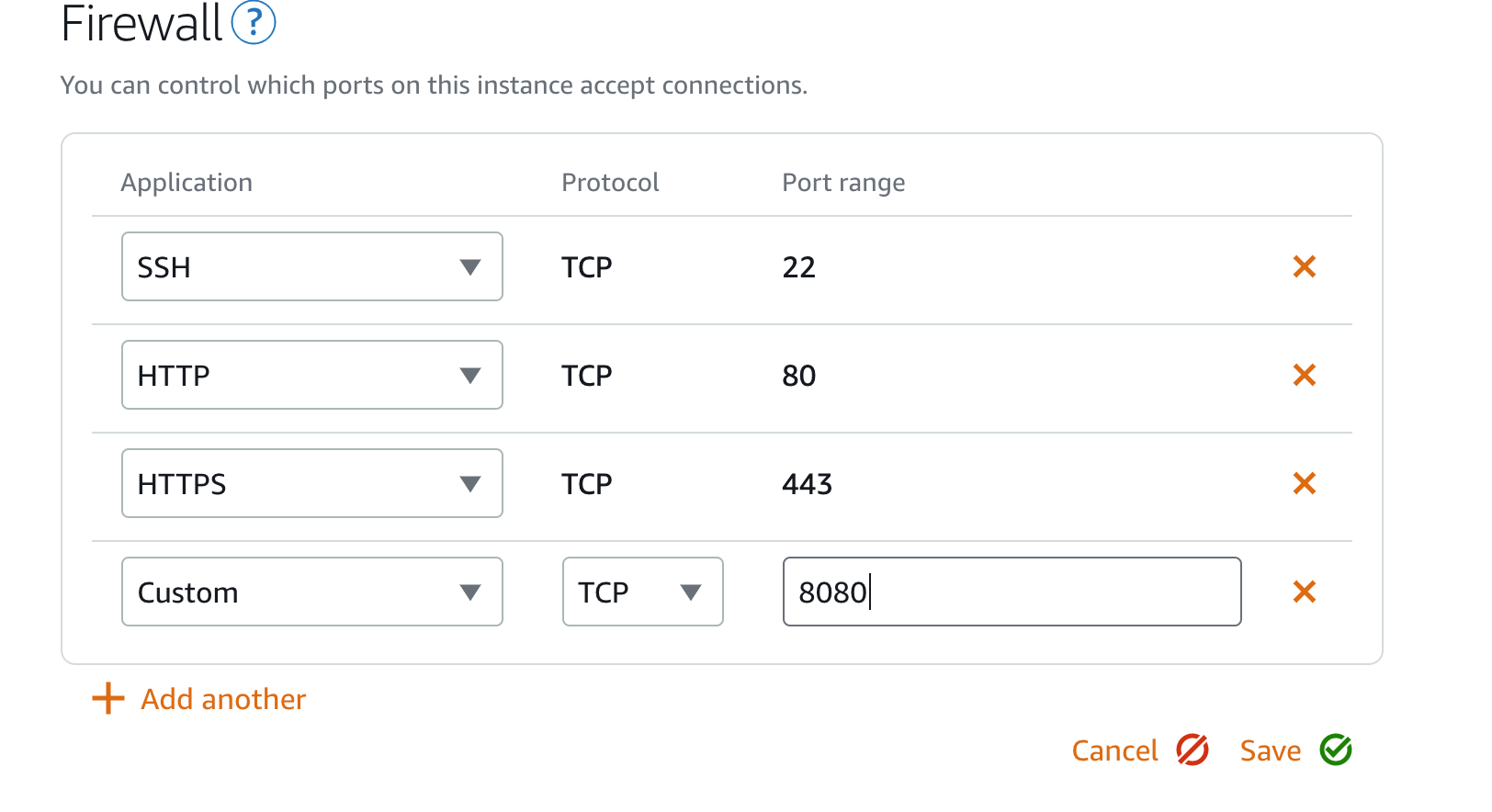The image size is (1492, 812).
Task: Open the Custom application dropdown
Action: (312, 592)
